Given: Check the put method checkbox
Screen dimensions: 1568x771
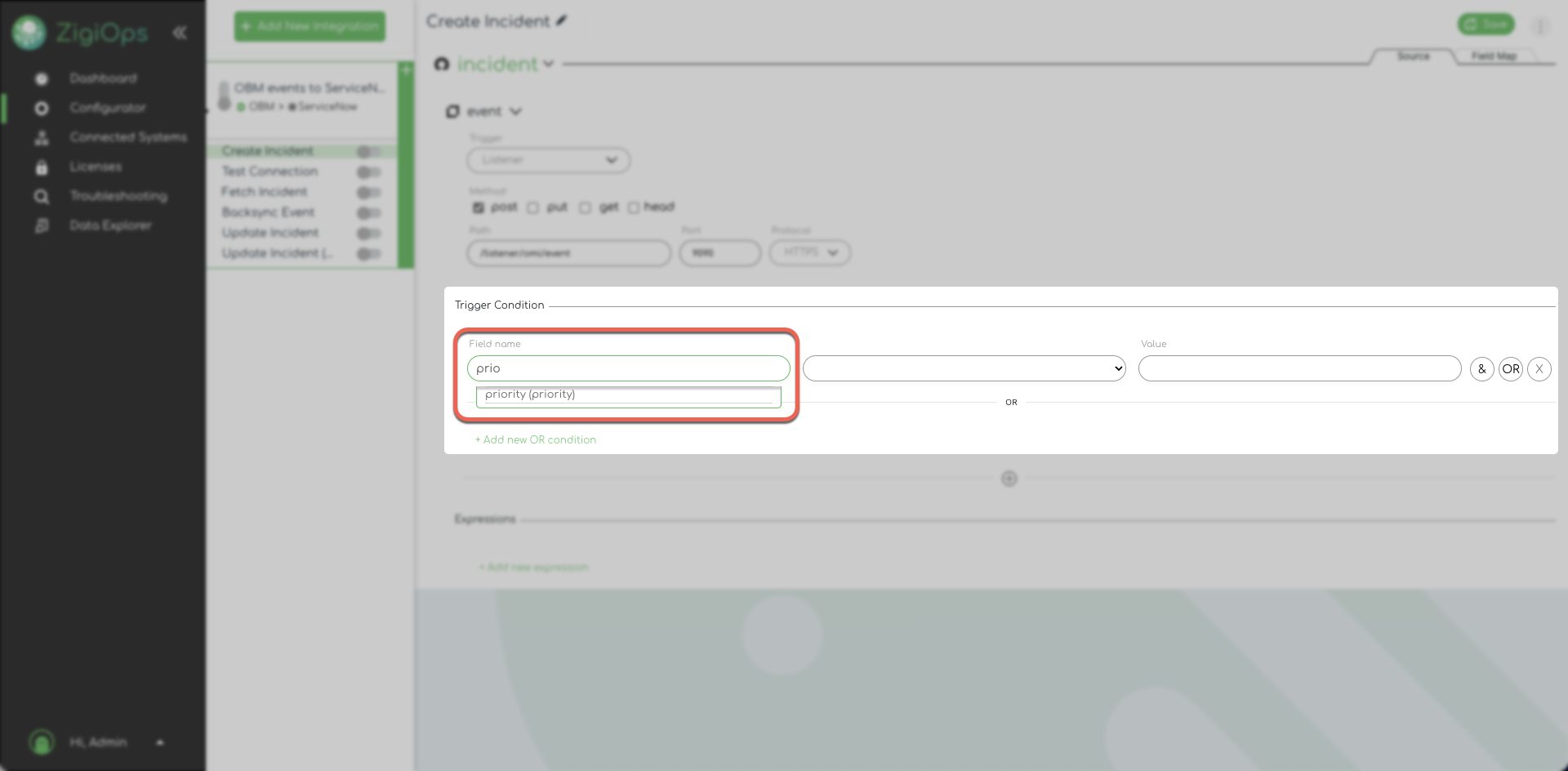Looking at the screenshot, I should click(533, 207).
